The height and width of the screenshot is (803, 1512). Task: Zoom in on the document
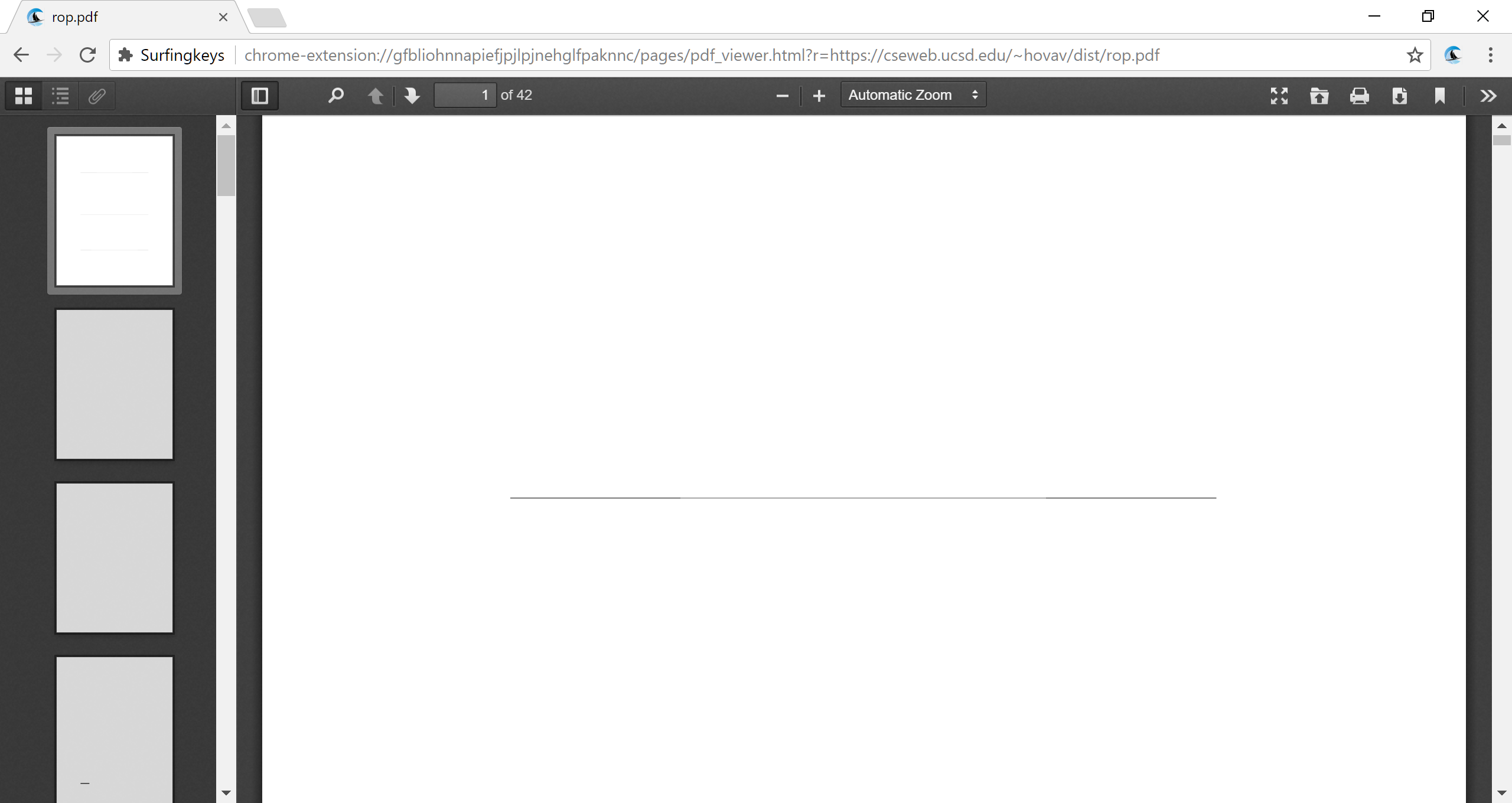pos(818,95)
